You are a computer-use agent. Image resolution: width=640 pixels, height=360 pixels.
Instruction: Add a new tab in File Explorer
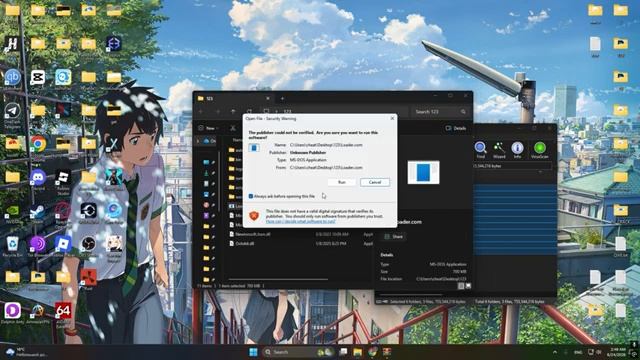[x=282, y=98]
